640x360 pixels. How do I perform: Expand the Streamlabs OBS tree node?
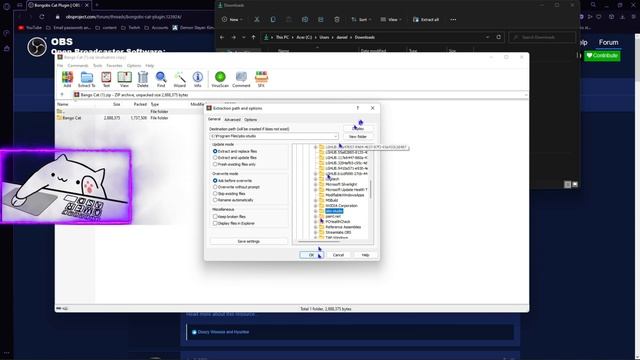click(316, 232)
